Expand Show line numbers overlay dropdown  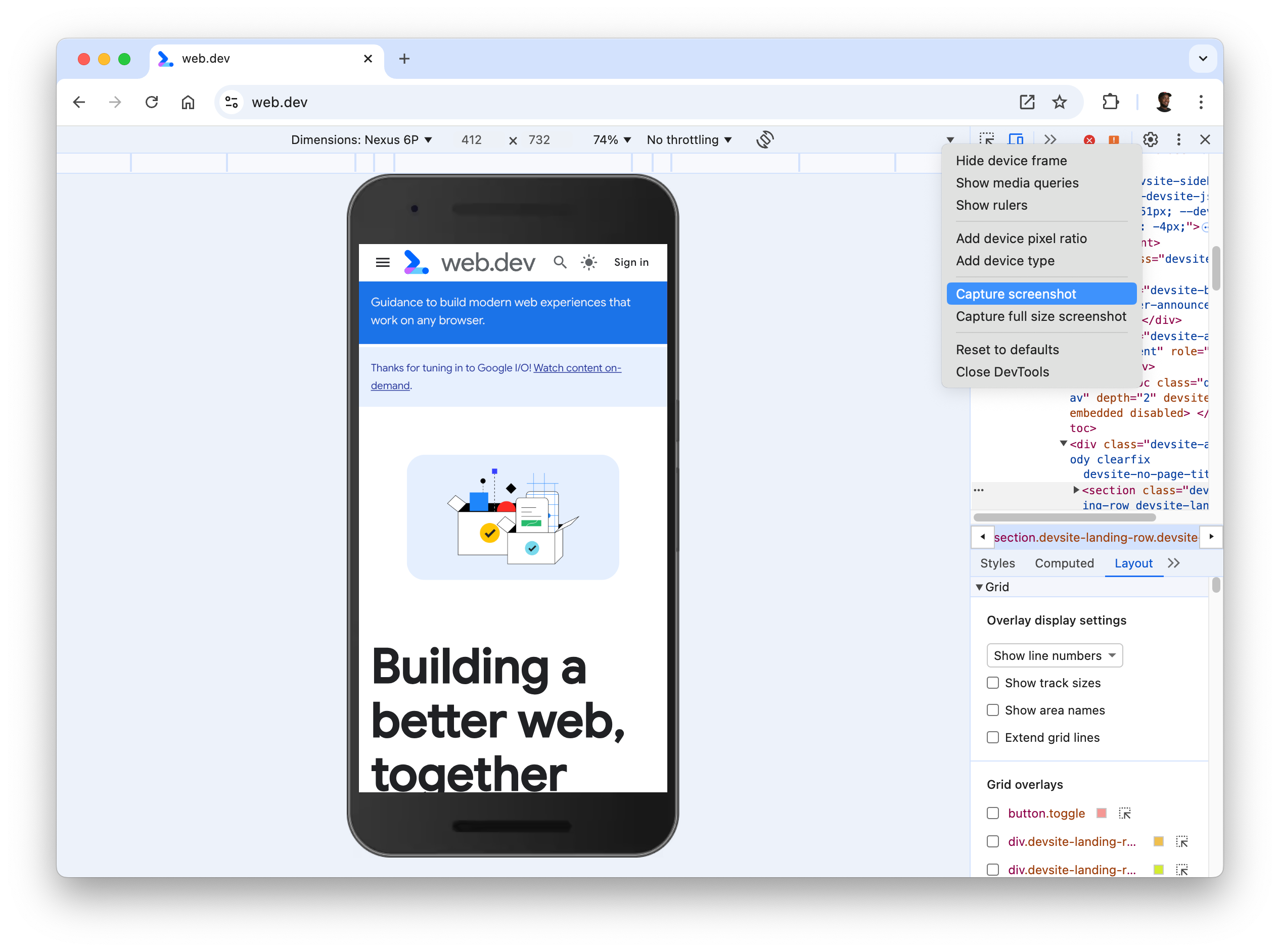click(x=1053, y=655)
